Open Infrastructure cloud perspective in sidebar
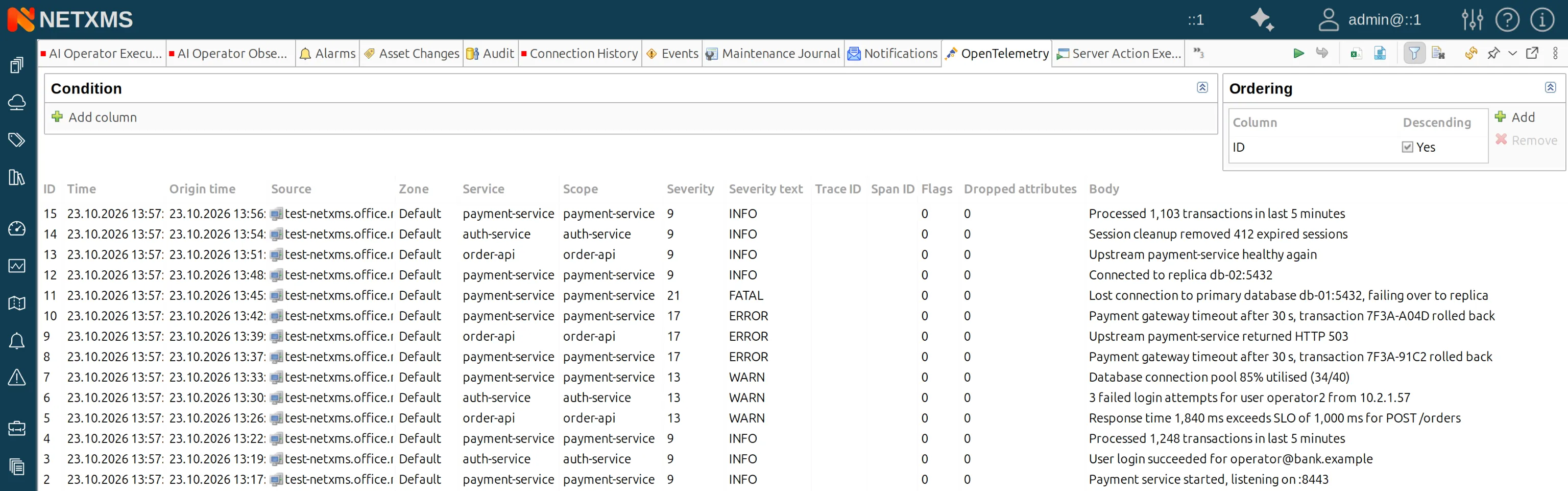Viewport: 1568px width, 491px height. tap(17, 102)
